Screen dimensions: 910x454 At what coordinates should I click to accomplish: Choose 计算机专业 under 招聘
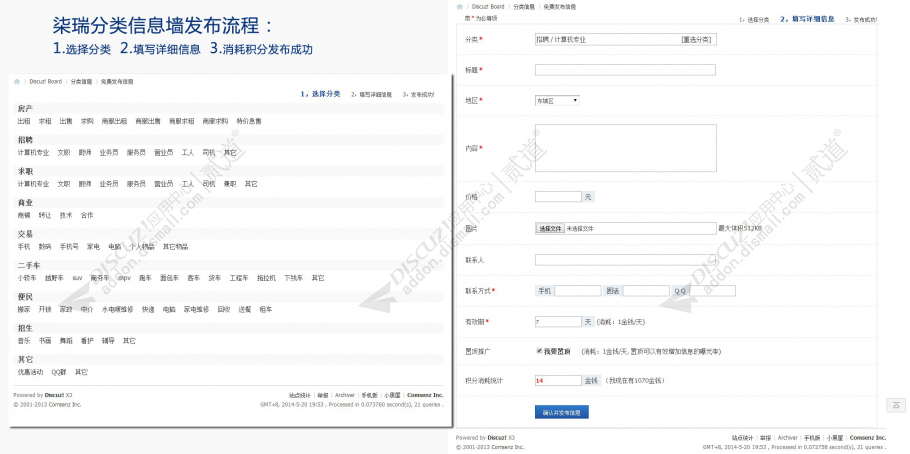click(33, 153)
